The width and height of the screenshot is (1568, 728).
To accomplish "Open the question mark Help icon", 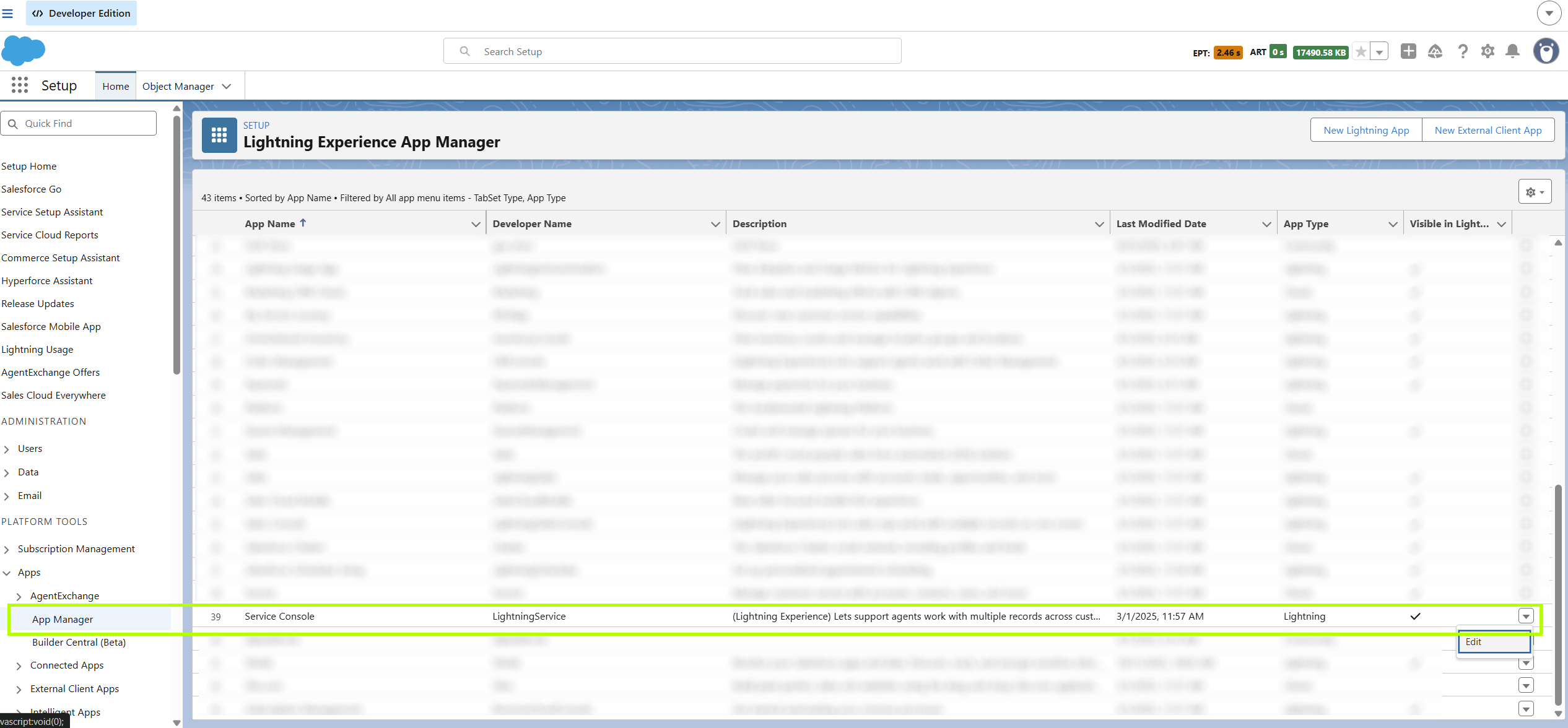I will coord(1463,51).
